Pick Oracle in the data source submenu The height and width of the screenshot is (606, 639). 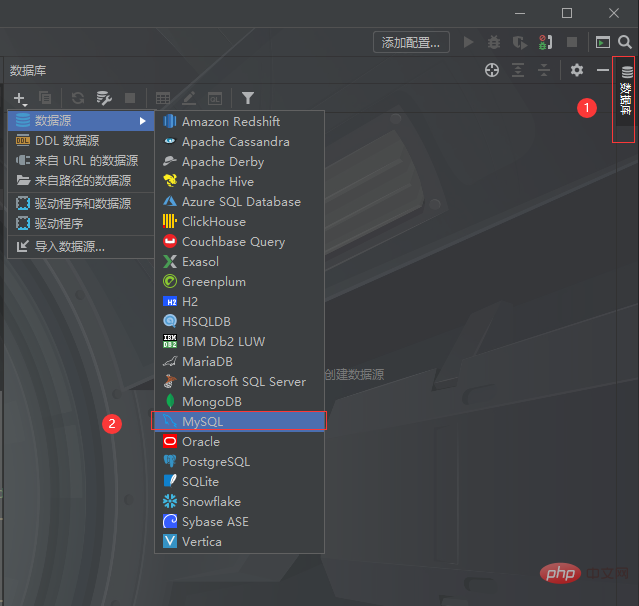200,442
